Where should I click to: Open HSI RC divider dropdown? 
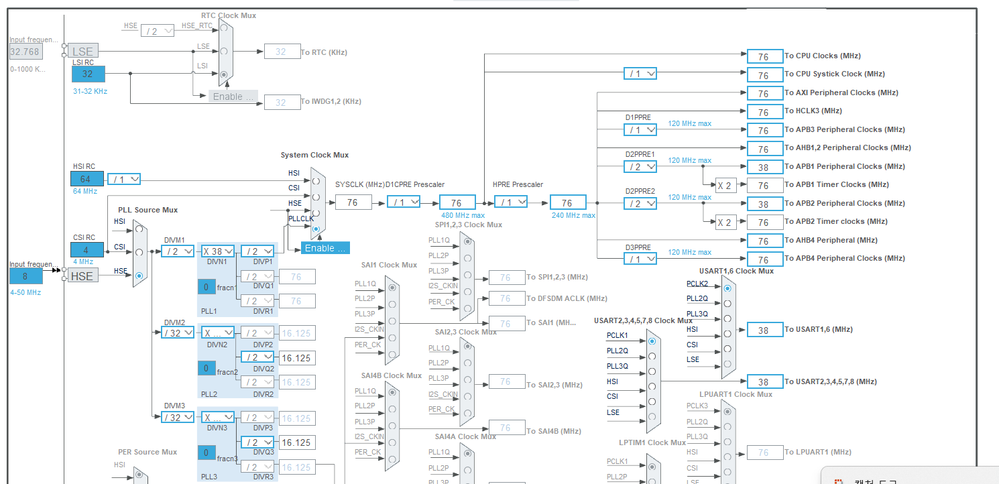tap(124, 179)
